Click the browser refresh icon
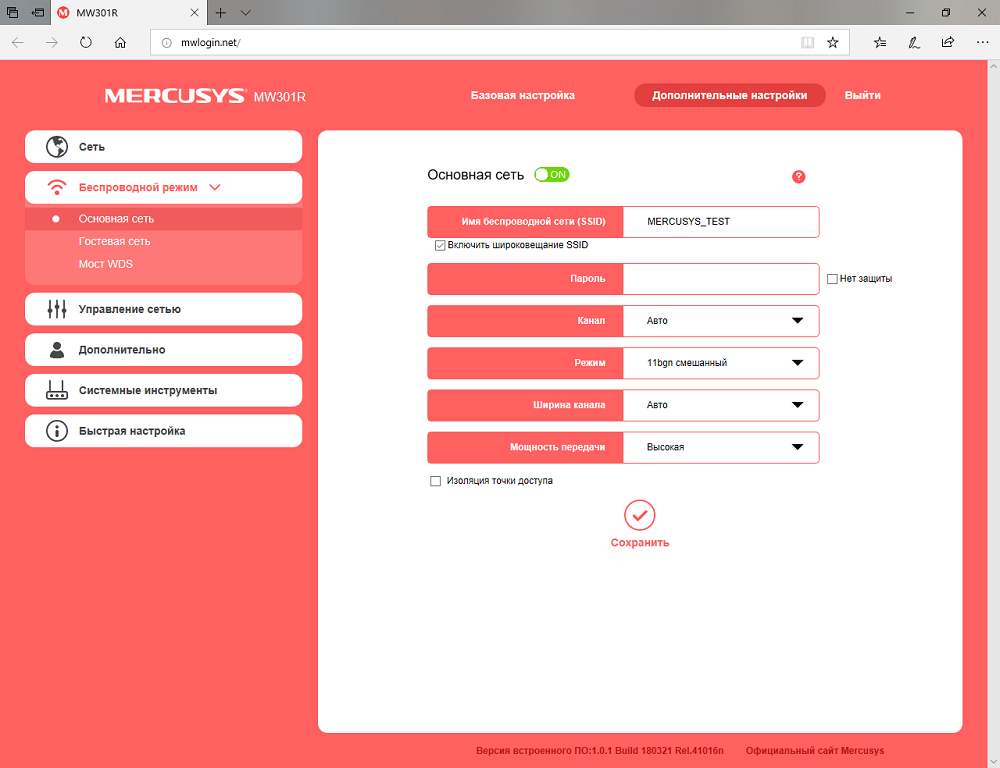1000x768 pixels. (x=85, y=43)
